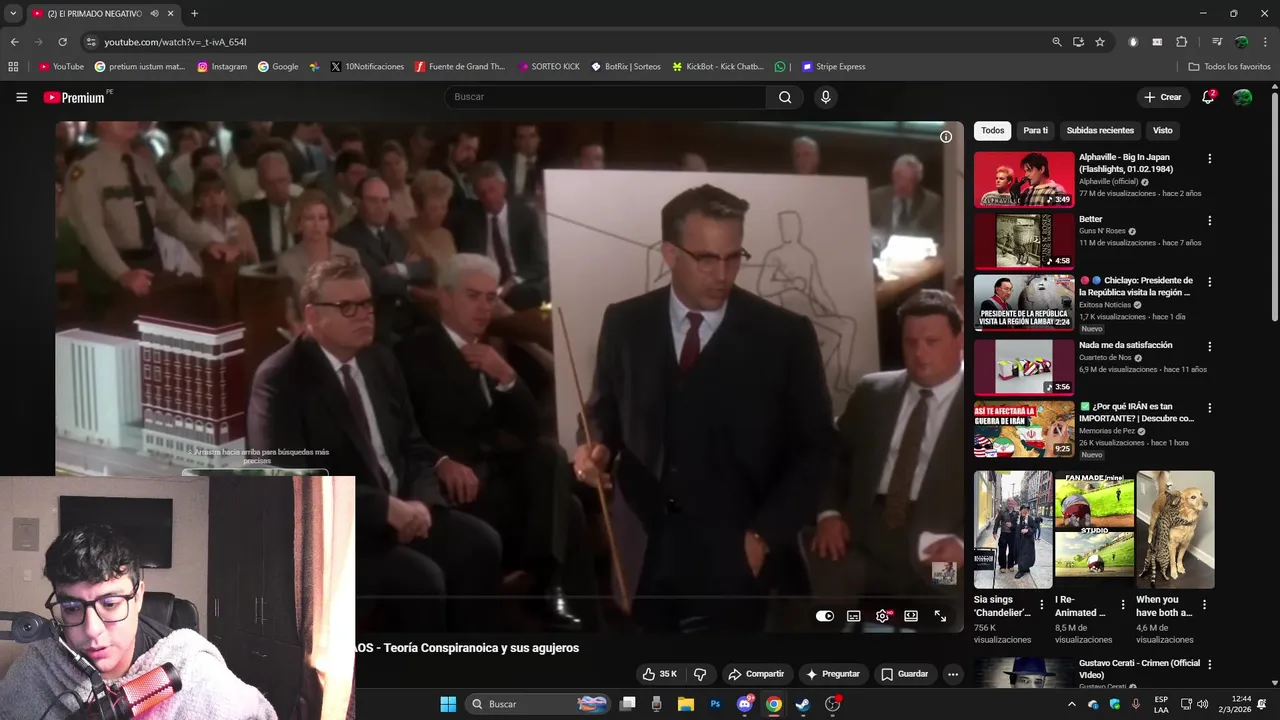This screenshot has width=1280, height=720.
Task: Open options menu for Alphaville Big In Japan
Action: pyautogui.click(x=1209, y=158)
